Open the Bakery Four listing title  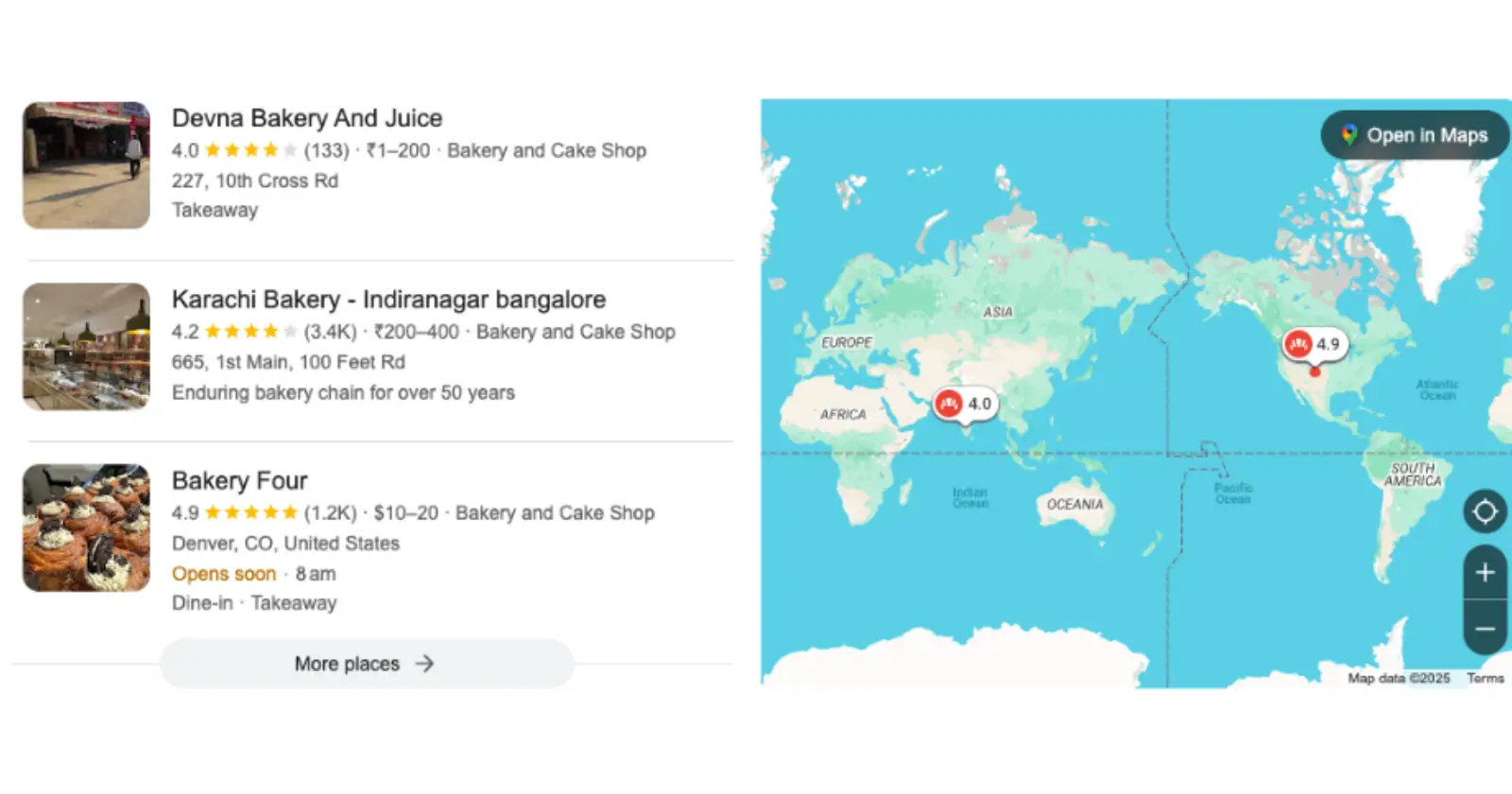[x=240, y=481]
